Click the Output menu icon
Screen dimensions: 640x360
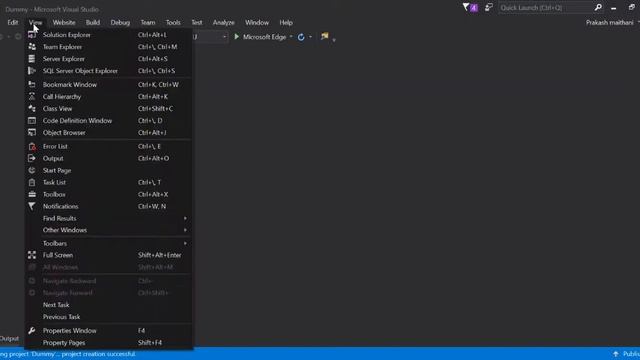tap(32, 158)
